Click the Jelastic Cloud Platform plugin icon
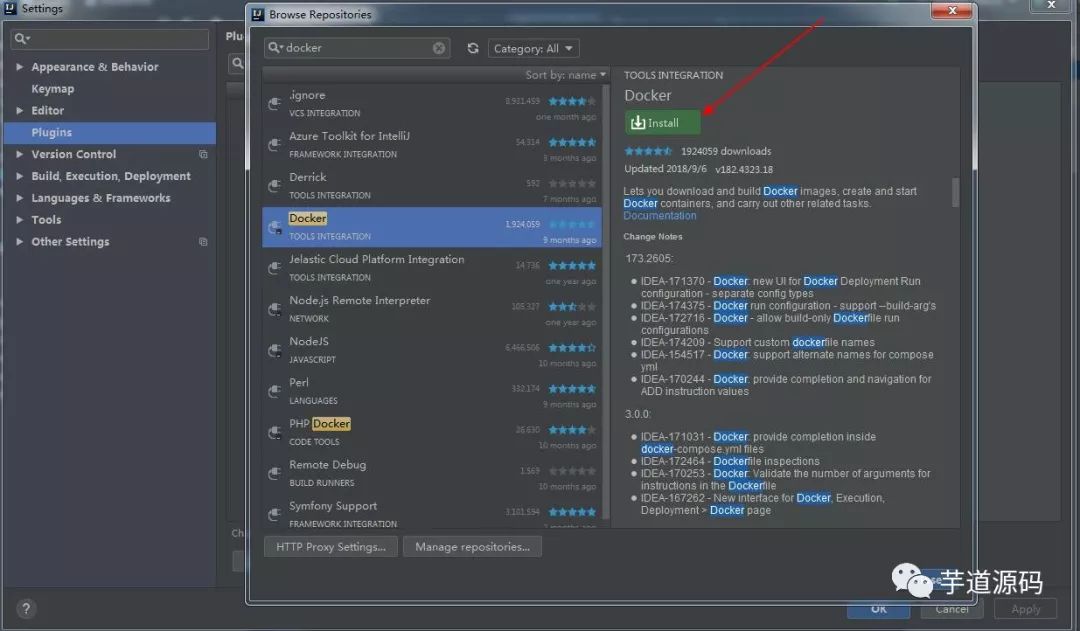 tap(274, 268)
